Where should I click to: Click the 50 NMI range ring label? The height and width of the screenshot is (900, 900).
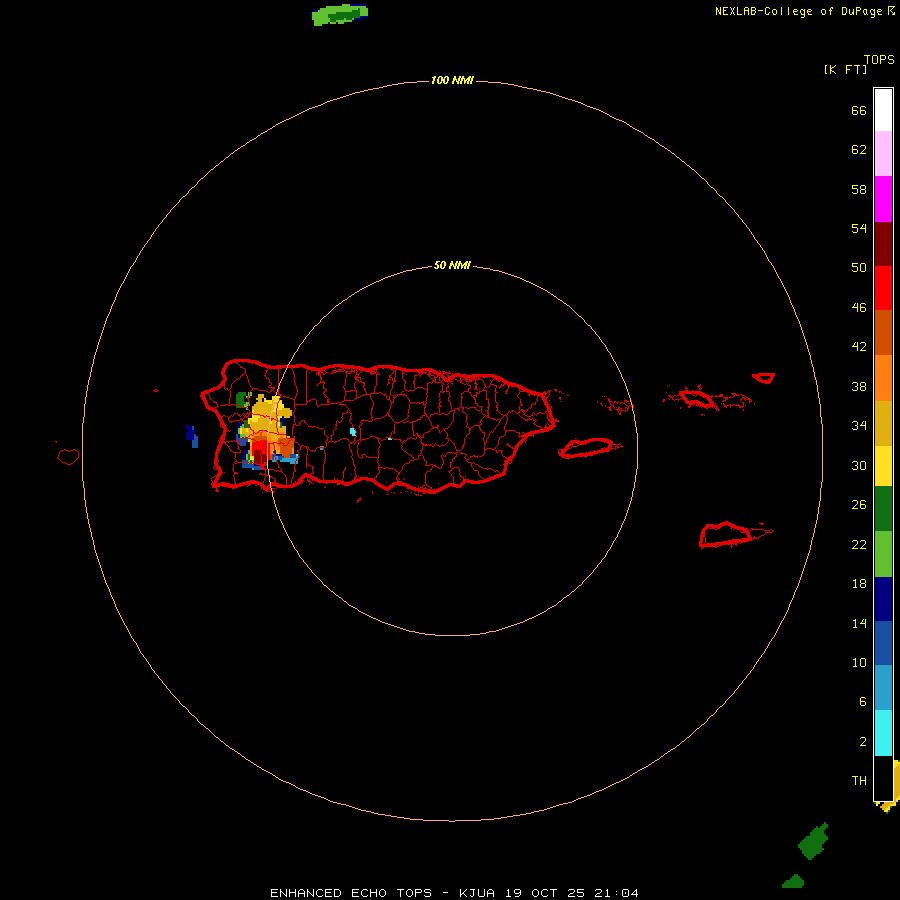[x=452, y=265]
